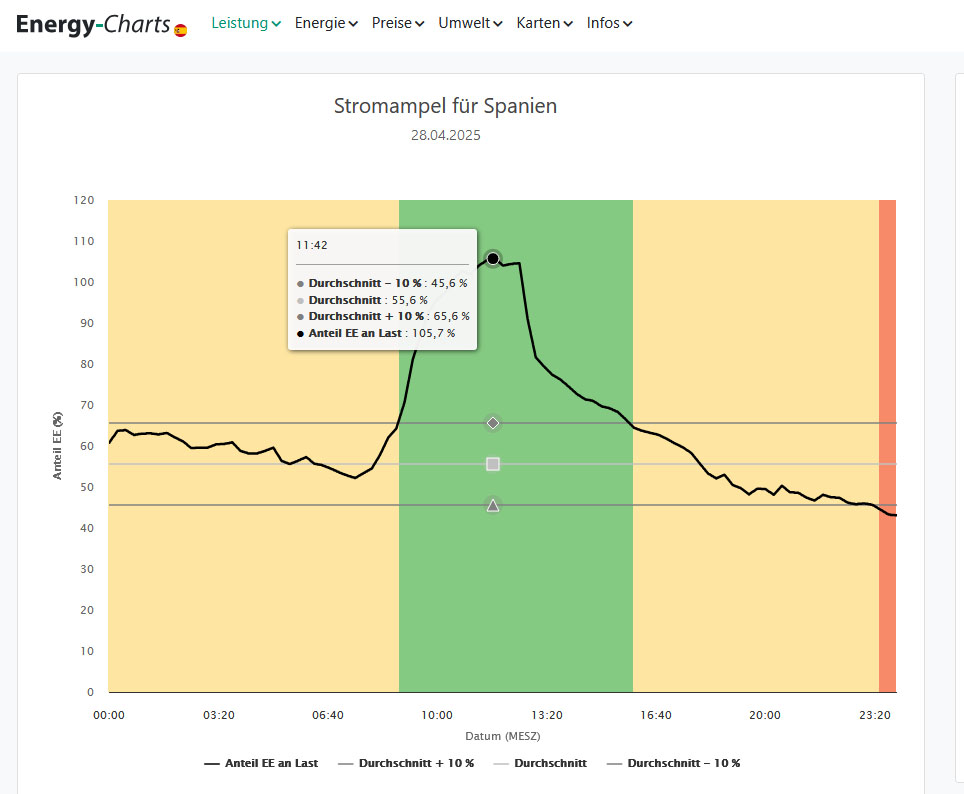Image resolution: width=964 pixels, height=794 pixels.
Task: Select the Karten menu item
Action: 545,23
